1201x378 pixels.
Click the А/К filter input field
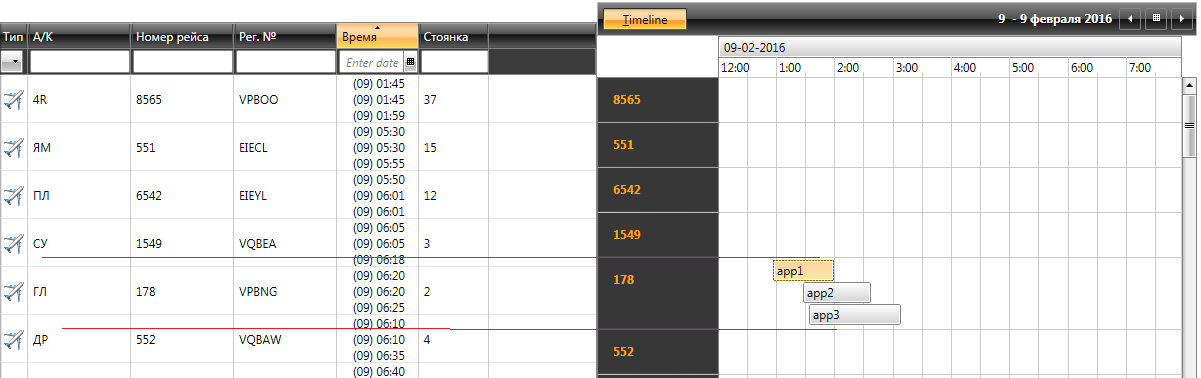click(x=80, y=62)
